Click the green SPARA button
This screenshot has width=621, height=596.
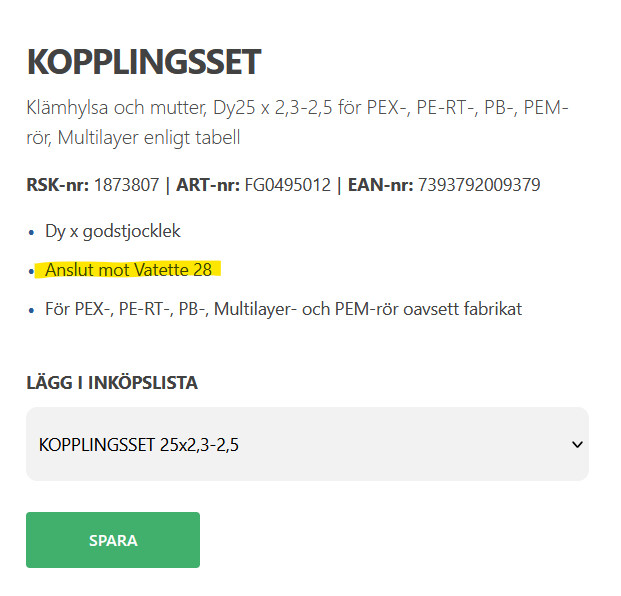click(113, 540)
